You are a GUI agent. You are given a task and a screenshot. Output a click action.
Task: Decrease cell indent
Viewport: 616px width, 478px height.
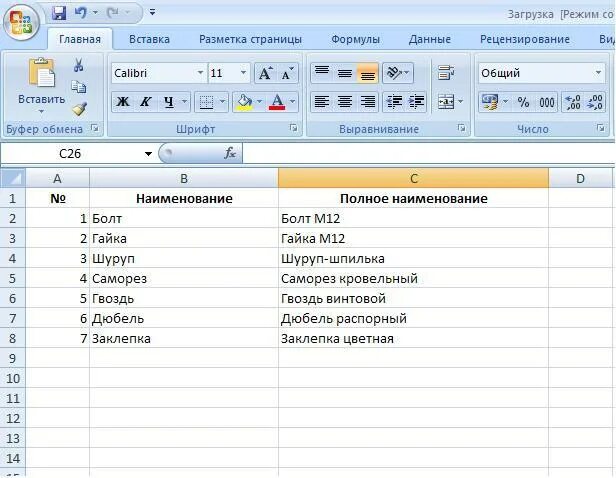(394, 102)
